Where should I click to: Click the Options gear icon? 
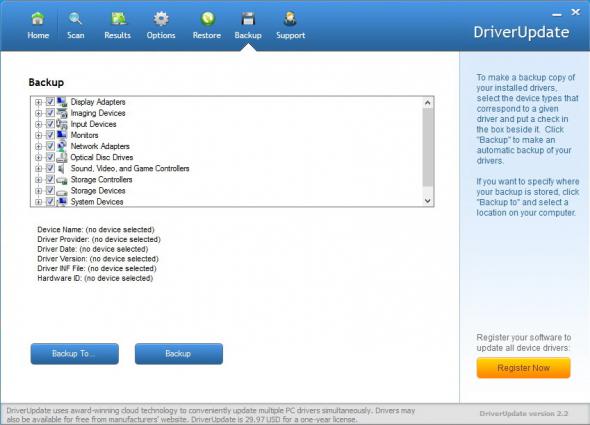161,18
